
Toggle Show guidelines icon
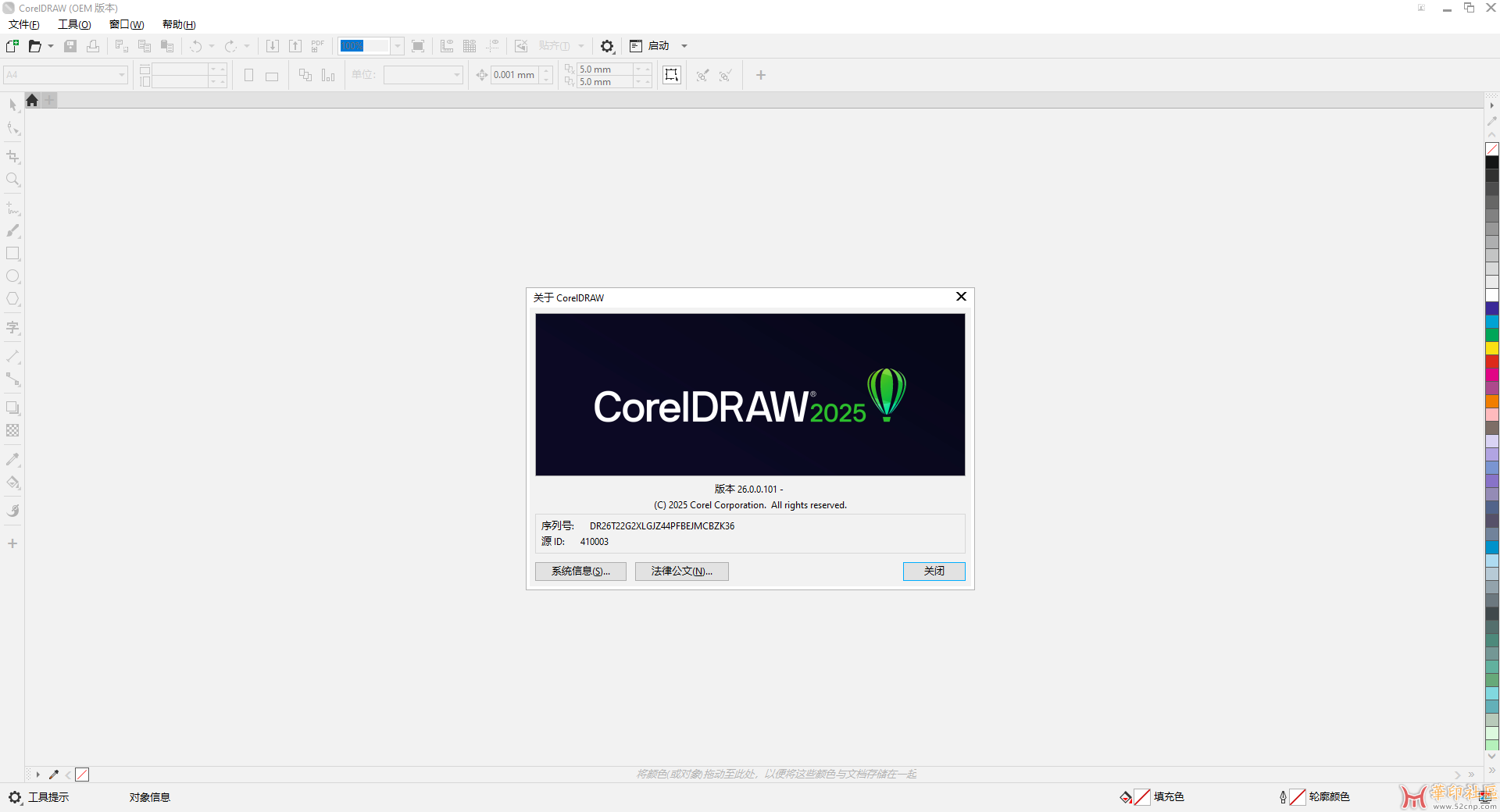(x=492, y=46)
